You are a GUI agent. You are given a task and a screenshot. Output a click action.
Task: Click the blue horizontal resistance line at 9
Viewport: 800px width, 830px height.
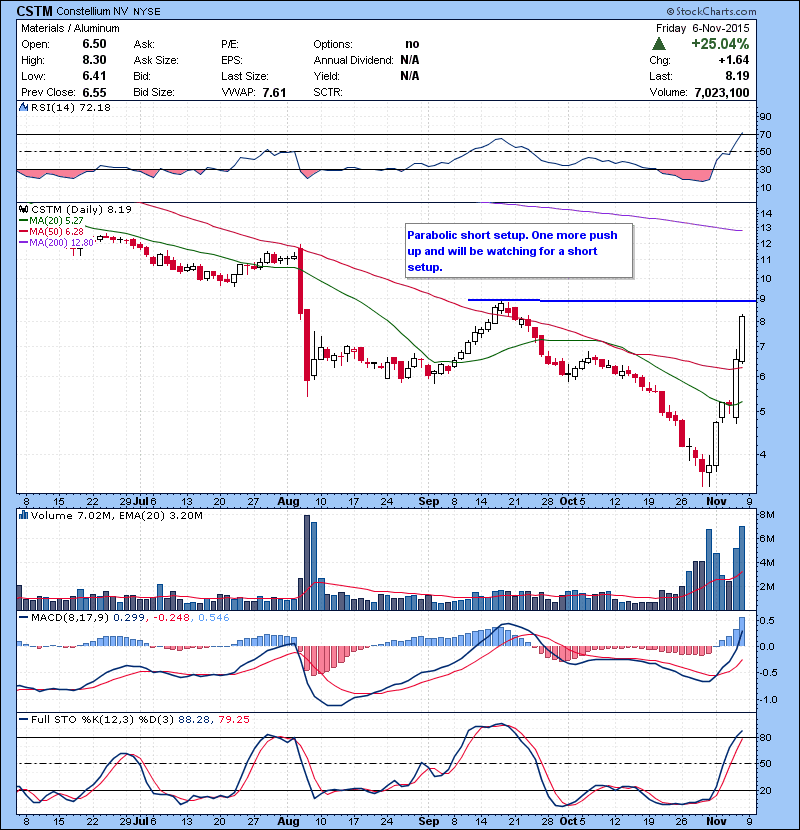[x=614, y=301]
